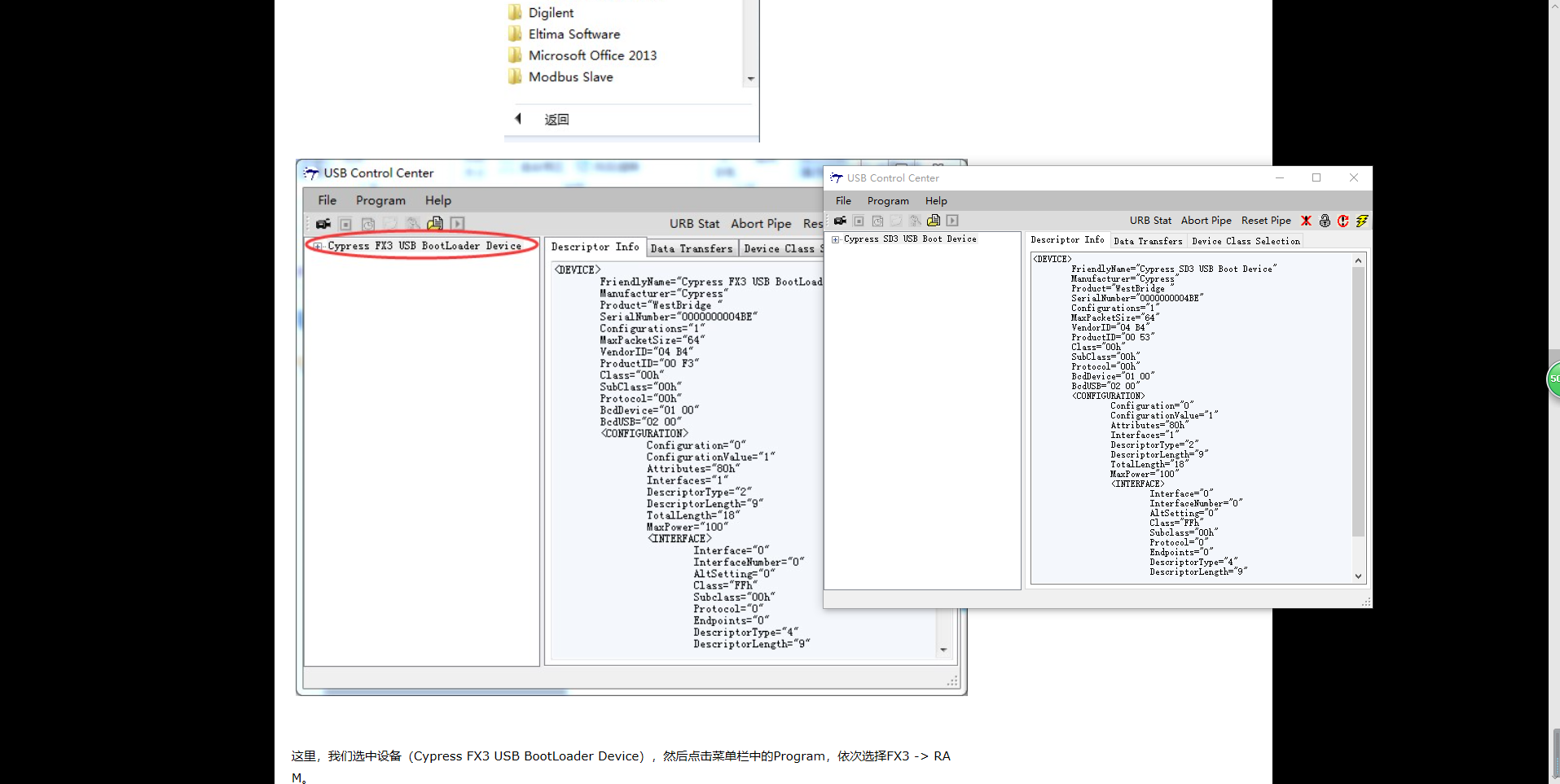Click the Digilent folder icon in the start menu
The image size is (1560, 784).
click(x=515, y=12)
